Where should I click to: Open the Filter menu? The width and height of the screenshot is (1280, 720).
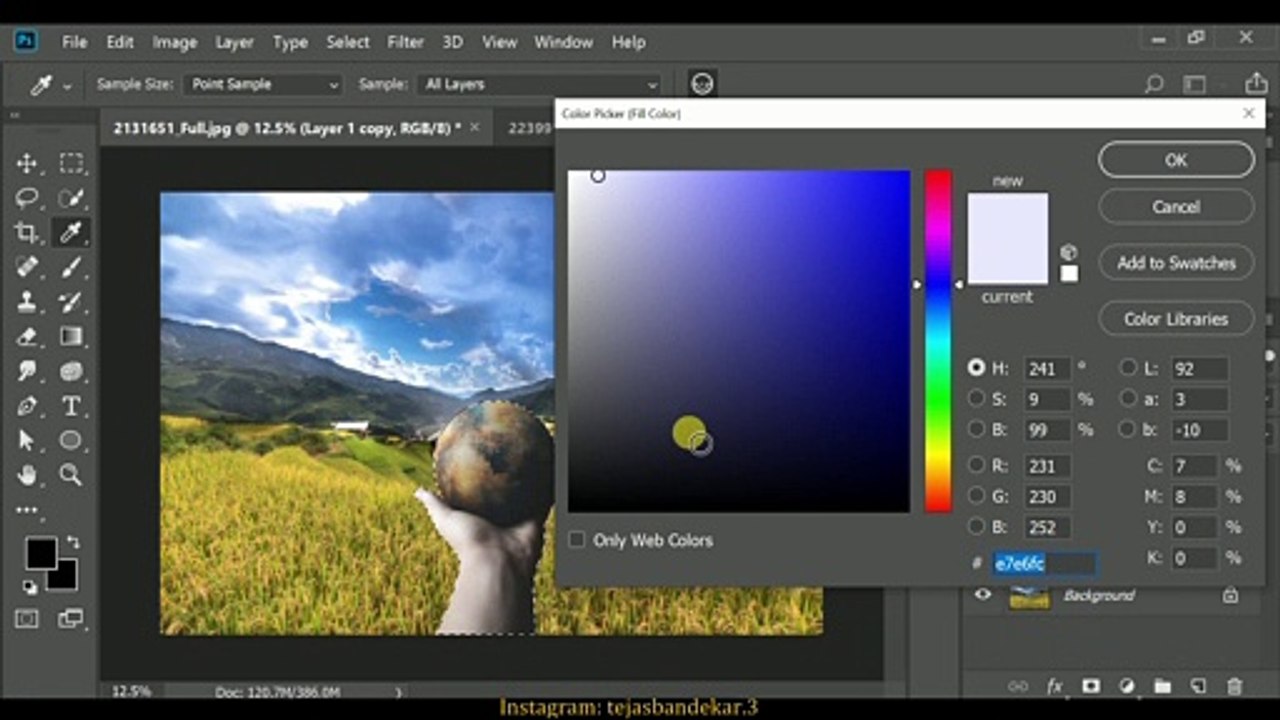coord(405,42)
